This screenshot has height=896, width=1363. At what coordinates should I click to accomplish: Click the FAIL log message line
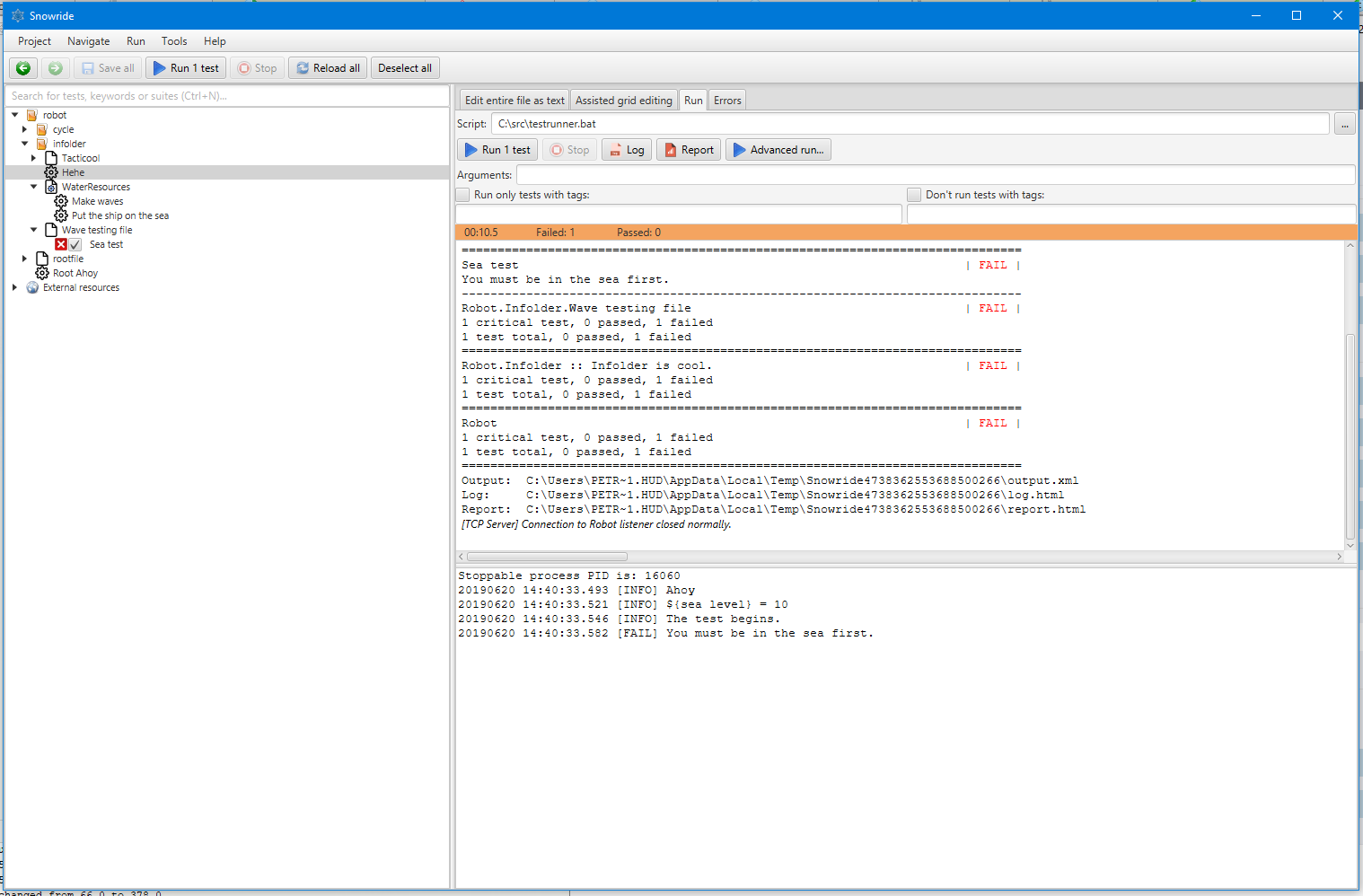[665, 634]
